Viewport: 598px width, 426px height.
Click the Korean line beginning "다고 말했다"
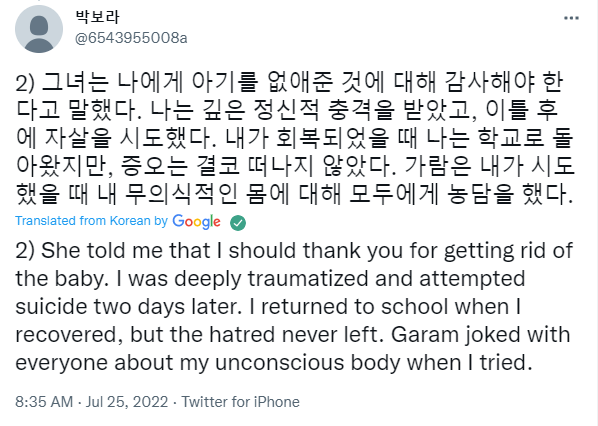pos(287,110)
